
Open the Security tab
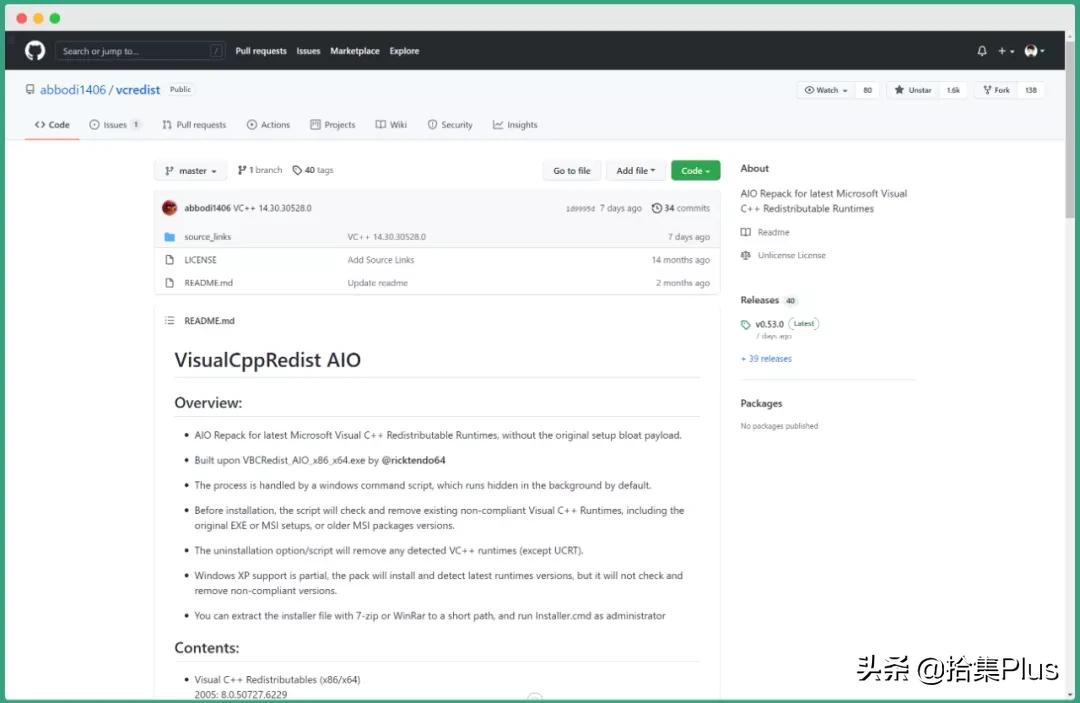pyautogui.click(x=450, y=125)
